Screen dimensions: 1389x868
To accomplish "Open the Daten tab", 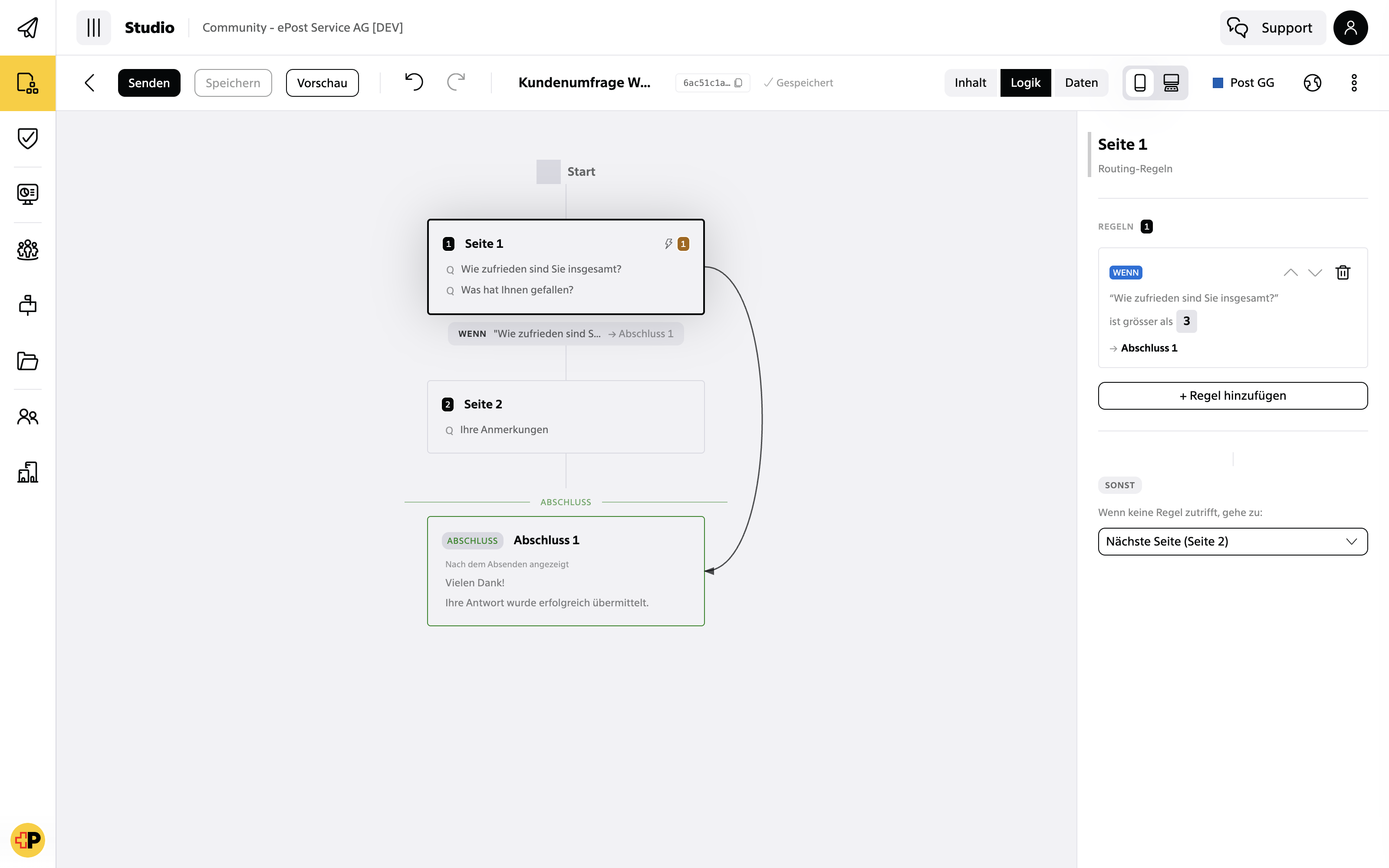I will pos(1081,82).
